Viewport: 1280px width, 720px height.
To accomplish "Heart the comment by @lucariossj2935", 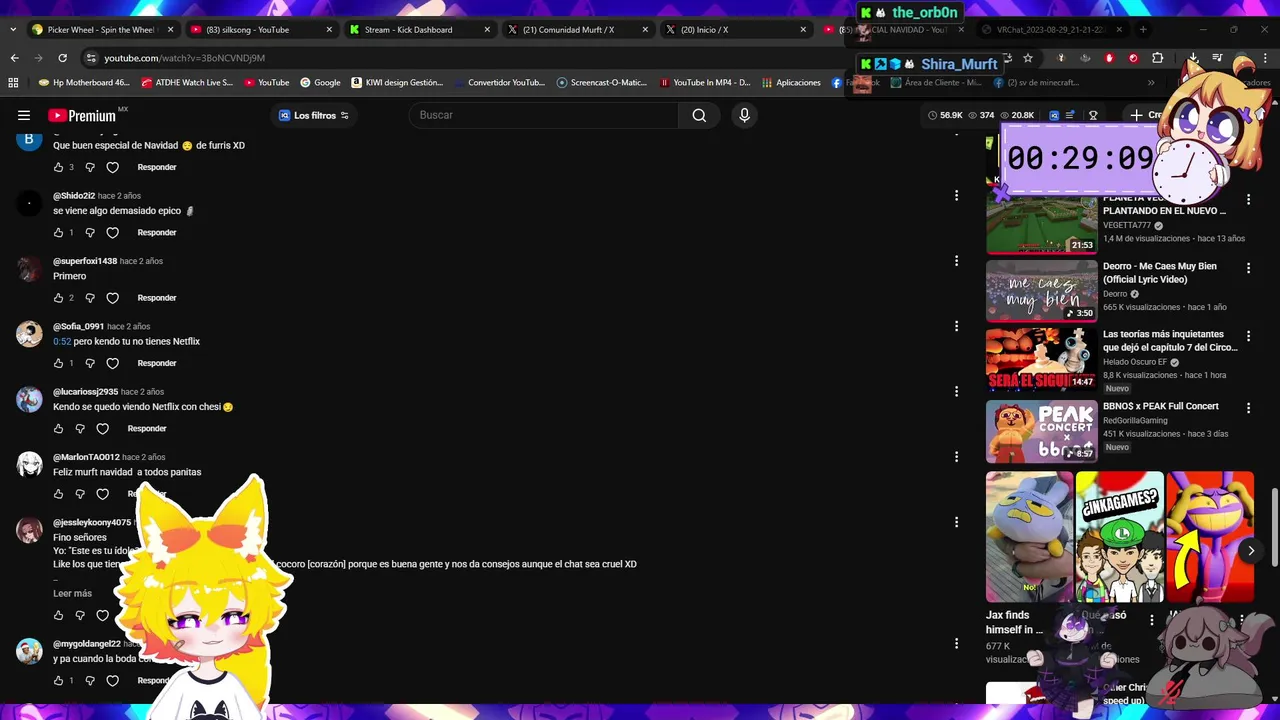I will click(102, 428).
